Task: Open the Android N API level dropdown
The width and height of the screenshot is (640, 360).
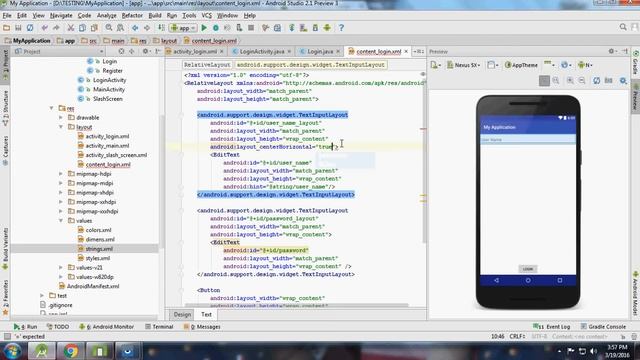Action: coord(585,65)
